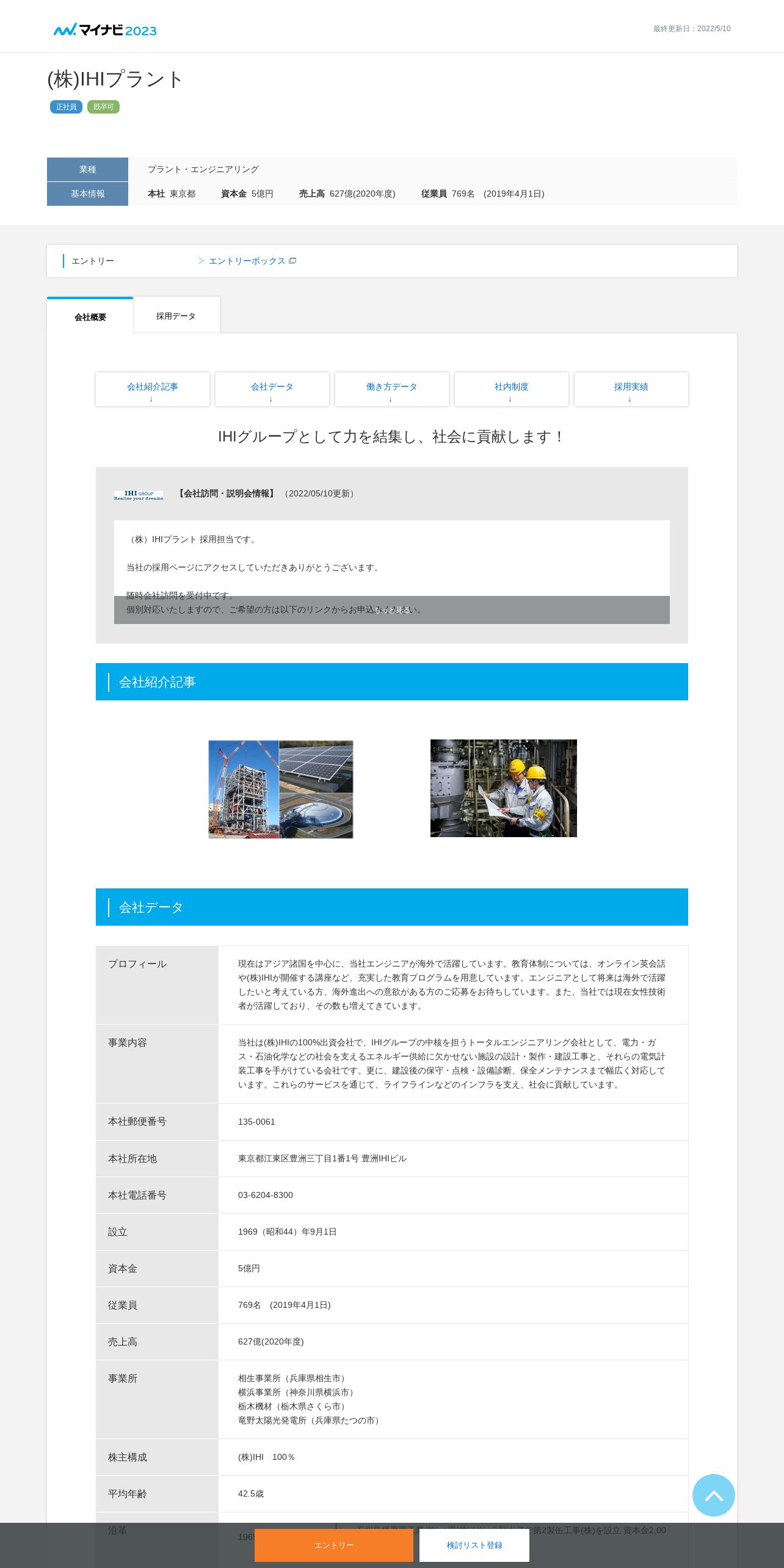Click the 竜野太陽光発電所 entry
Image resolution: width=784 pixels, height=1568 pixels.
coord(311,1420)
